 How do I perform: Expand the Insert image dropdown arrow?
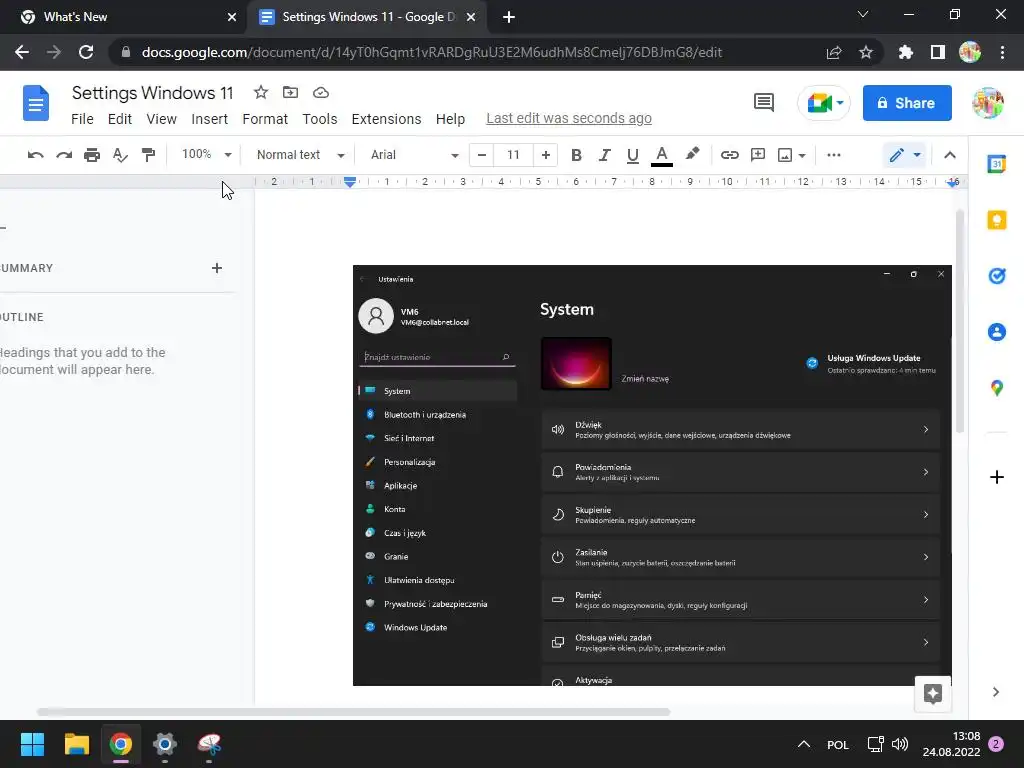pos(802,155)
